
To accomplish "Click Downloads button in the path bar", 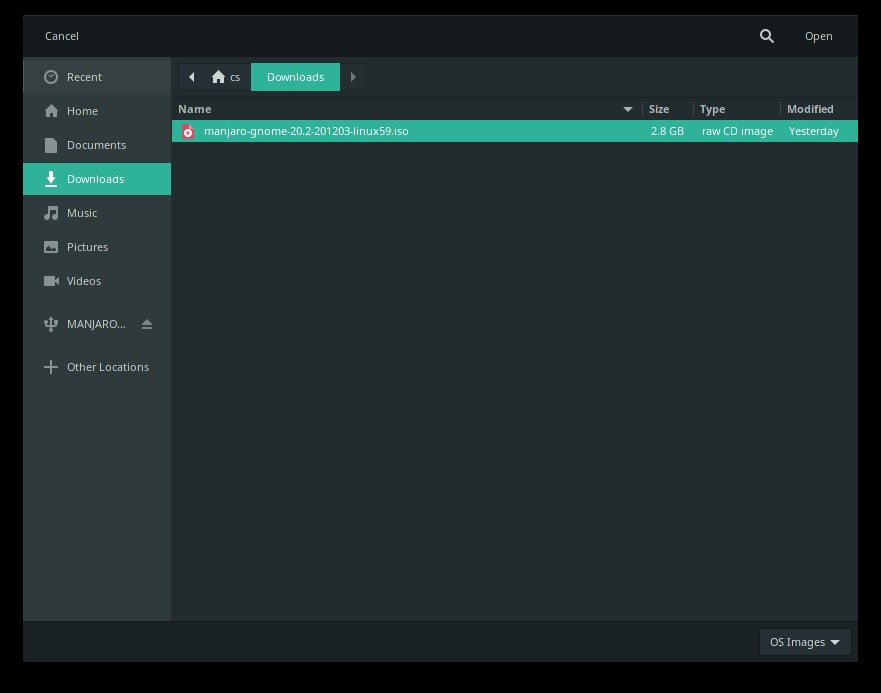I will [x=296, y=77].
